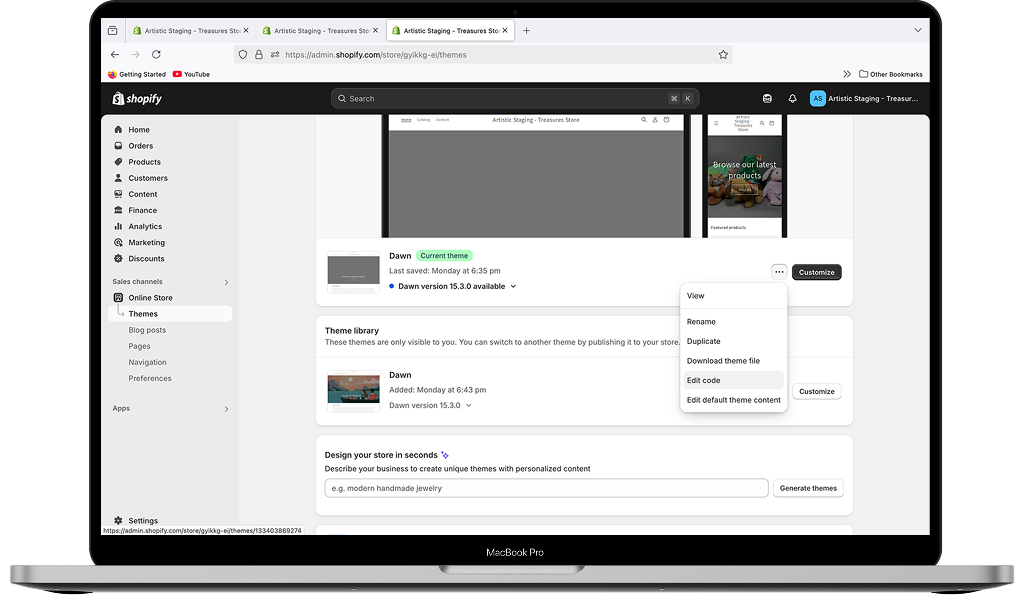Viewport: 1024px width, 598px height.
Task: Focus the Shopify search bar
Action: [x=515, y=99]
